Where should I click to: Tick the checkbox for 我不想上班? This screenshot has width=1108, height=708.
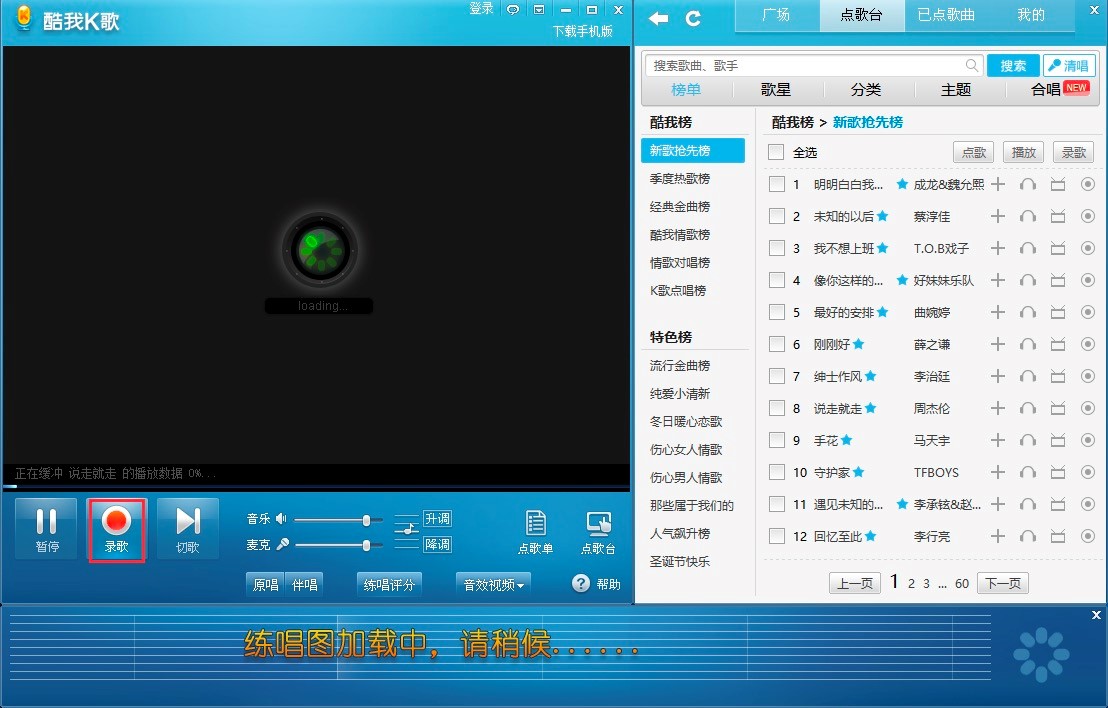(x=776, y=248)
